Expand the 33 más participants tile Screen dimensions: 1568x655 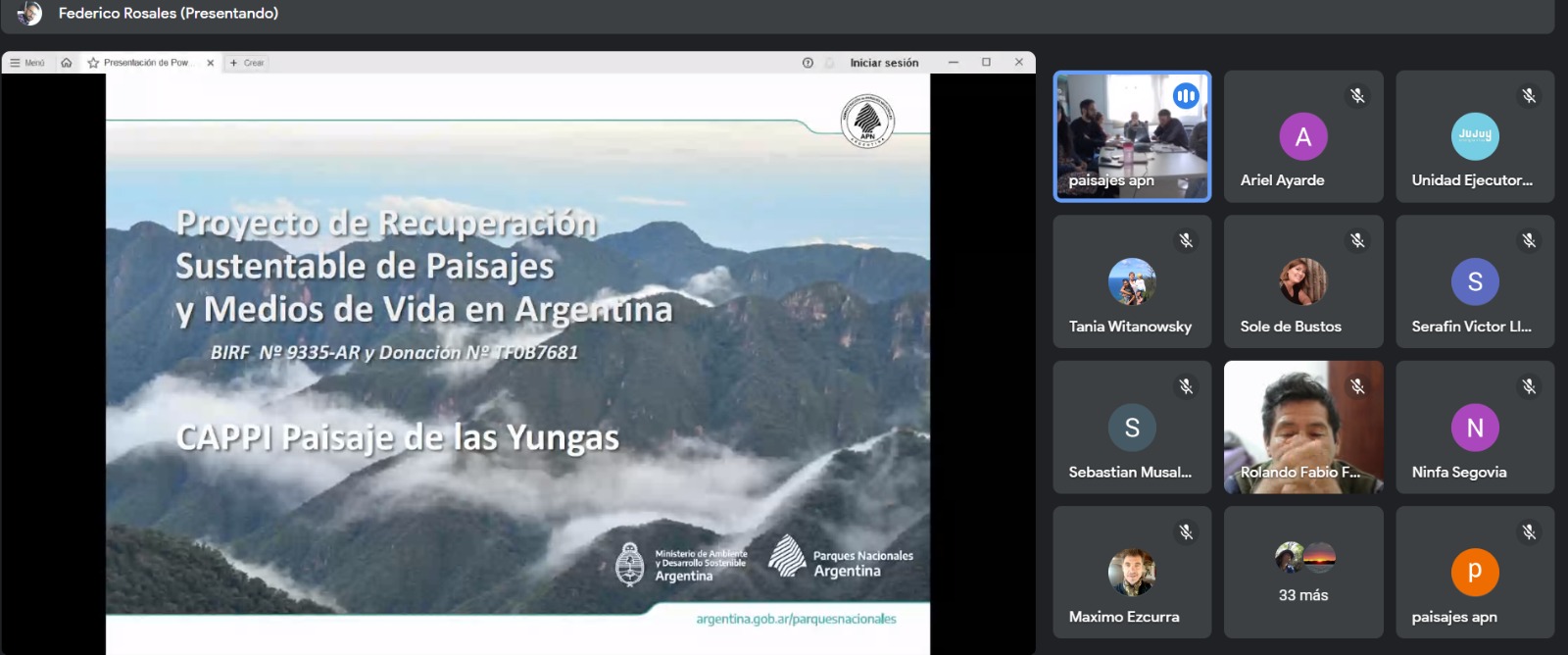(x=1303, y=573)
